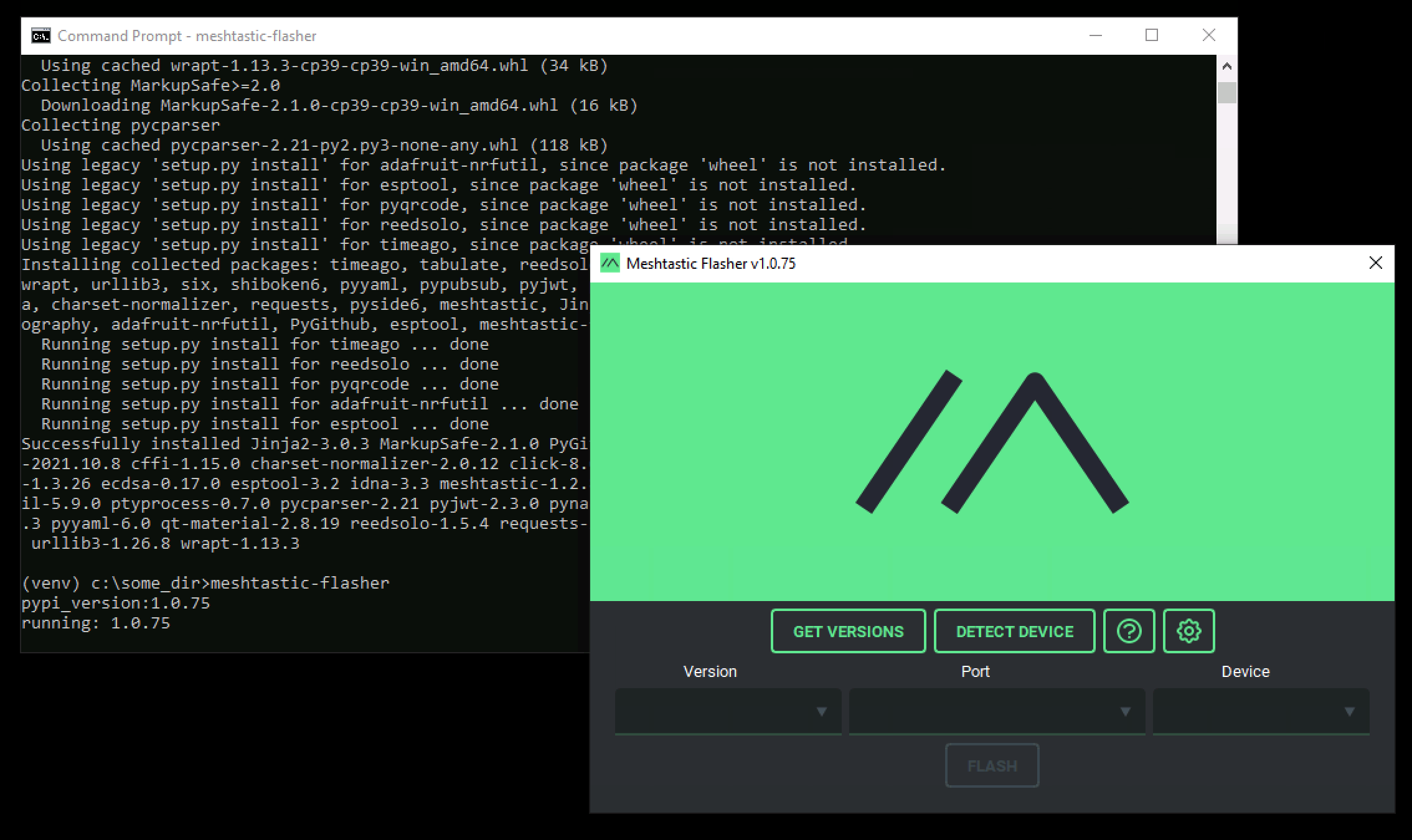Click the GET VERSIONS button
This screenshot has height=840, width=1412.
[848, 631]
